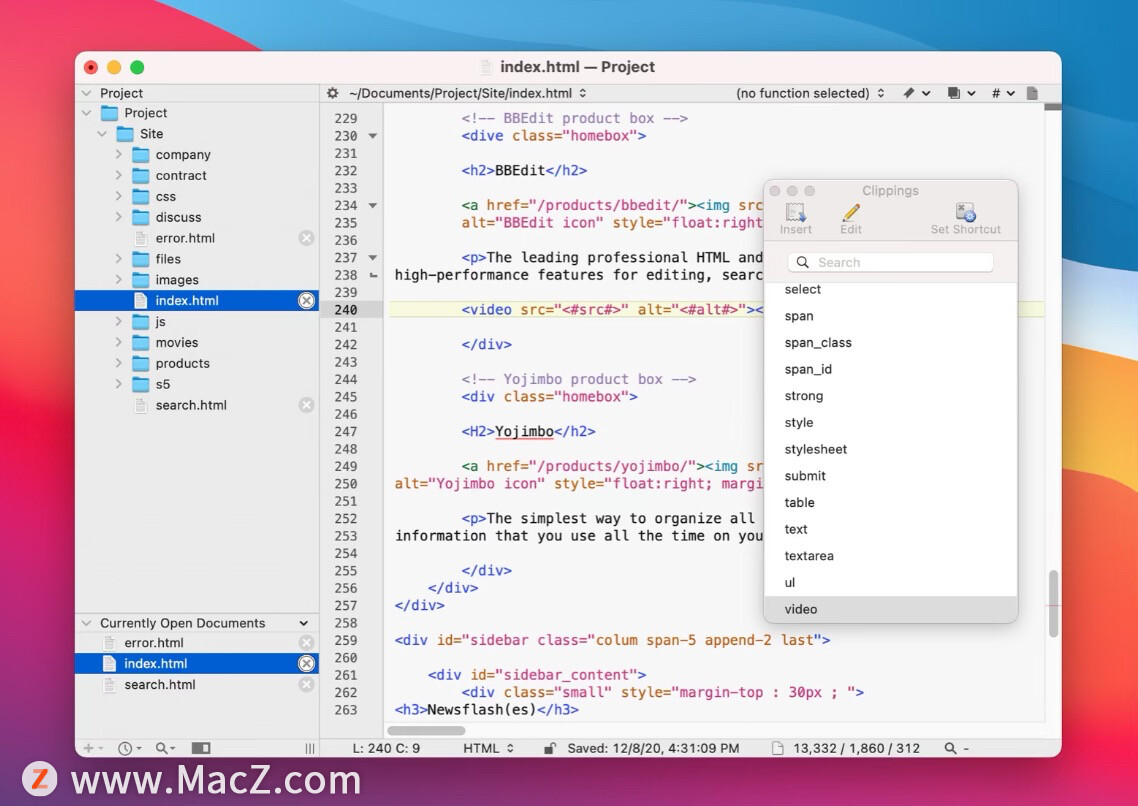Image resolution: width=1138 pixels, height=806 pixels.
Task: Fold the code block at line 230
Action: 373,136
